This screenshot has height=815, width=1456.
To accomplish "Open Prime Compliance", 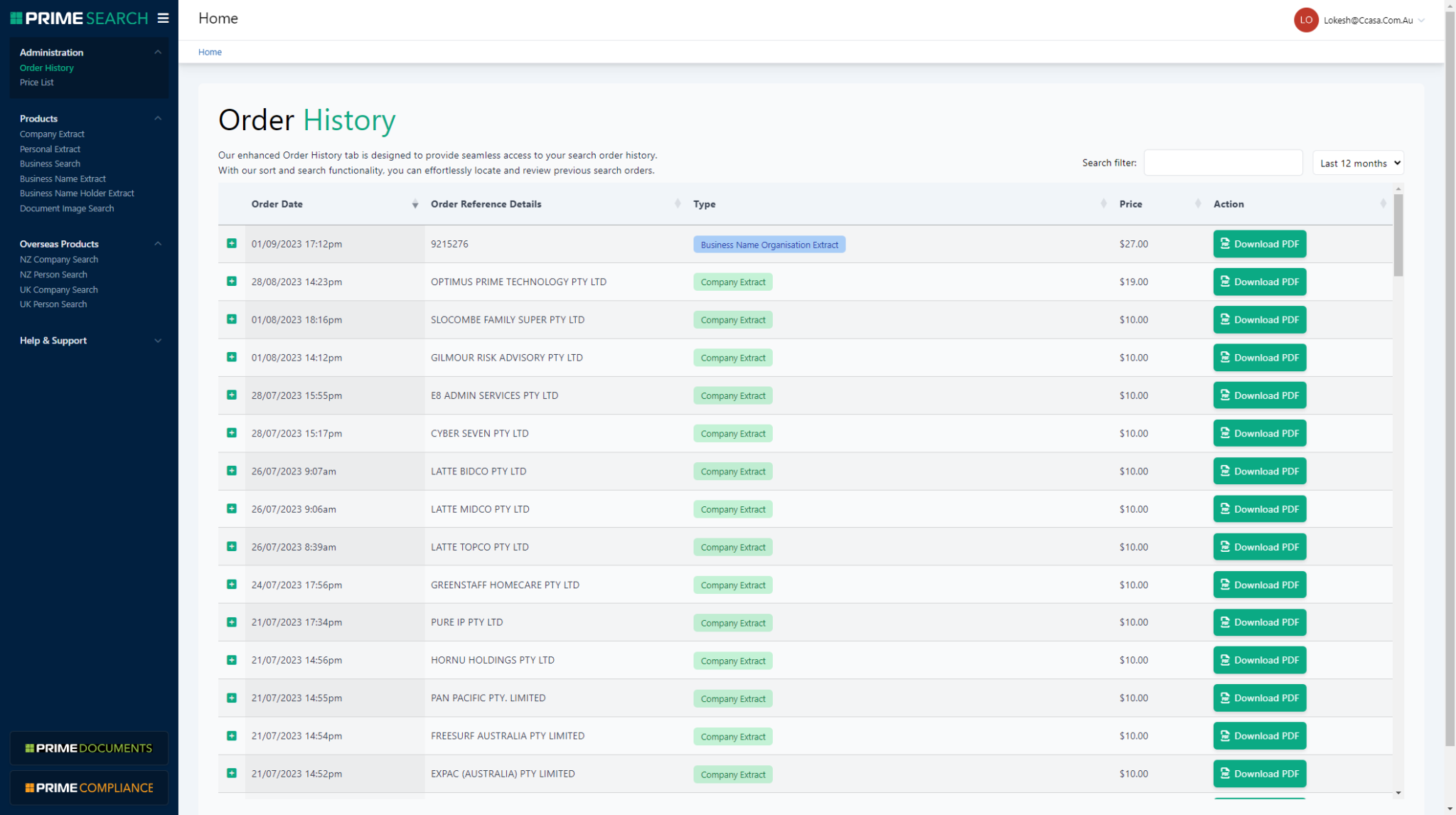I will [88, 787].
